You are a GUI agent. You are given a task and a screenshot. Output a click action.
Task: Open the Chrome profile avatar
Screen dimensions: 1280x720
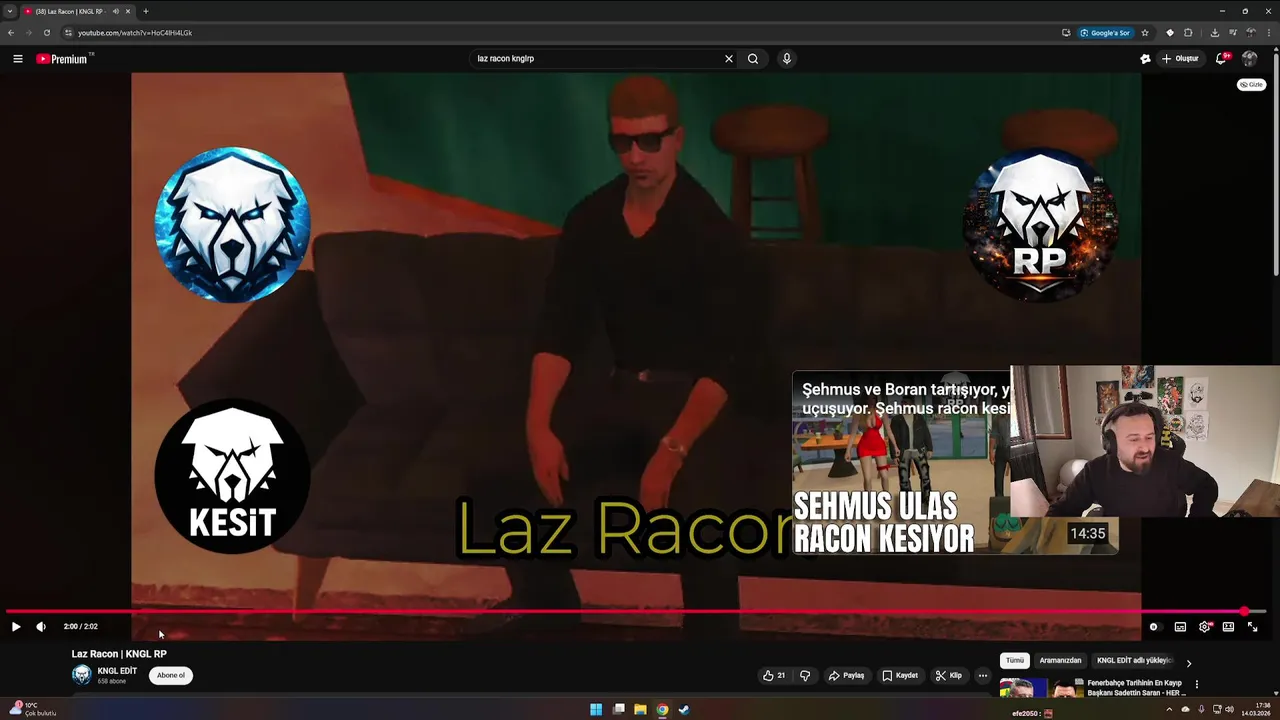[x=1251, y=33]
